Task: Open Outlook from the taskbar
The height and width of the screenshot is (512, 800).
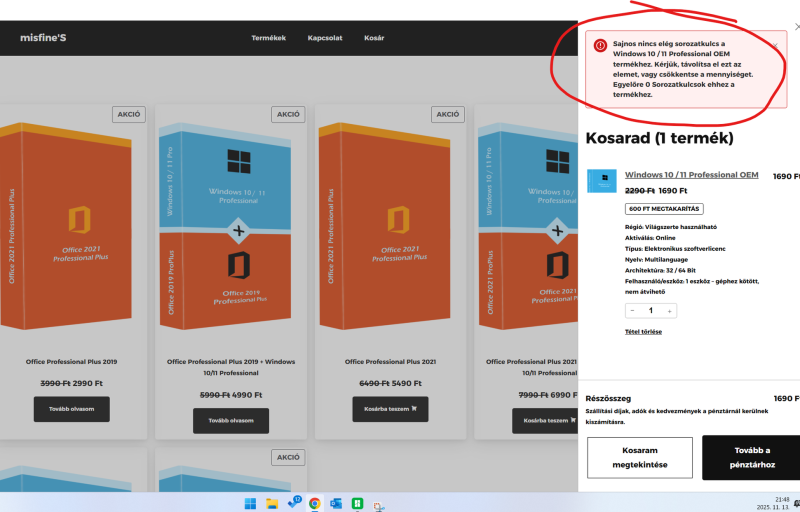Action: pyautogui.click(x=336, y=504)
